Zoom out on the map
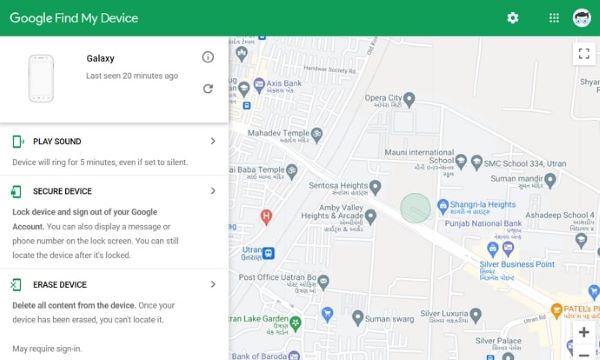Image resolution: width=600 pixels, height=360 pixels. (x=584, y=355)
